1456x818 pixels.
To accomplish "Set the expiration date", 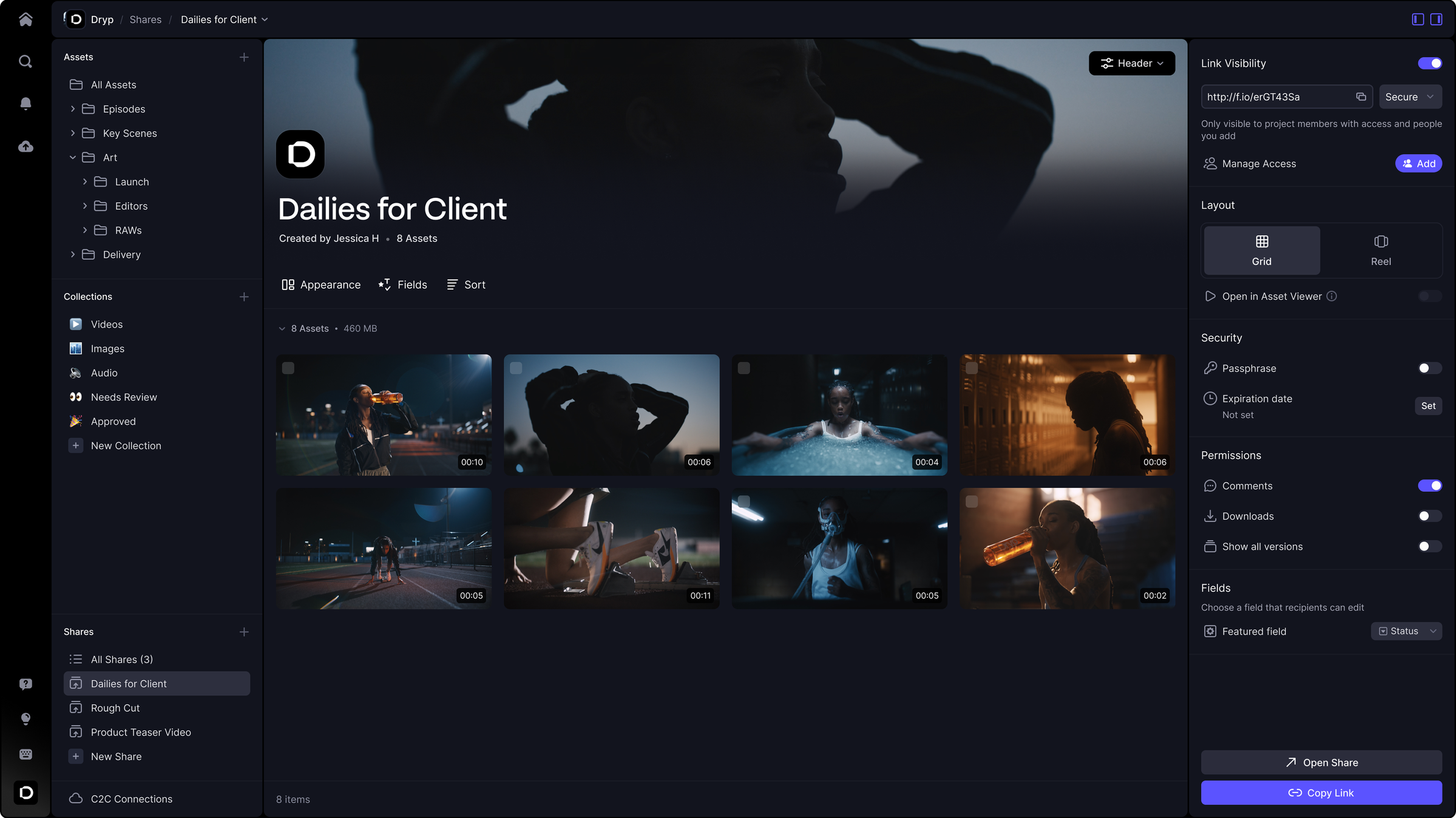I will coord(1427,406).
